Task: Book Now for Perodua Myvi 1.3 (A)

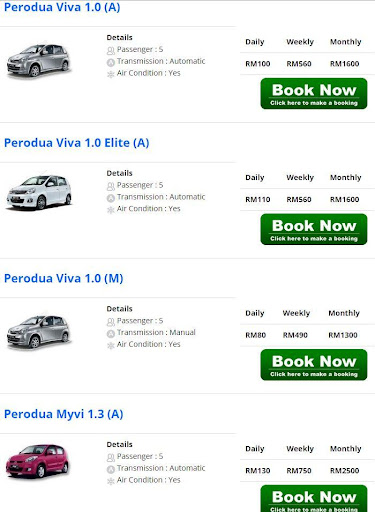Action: tap(314, 497)
